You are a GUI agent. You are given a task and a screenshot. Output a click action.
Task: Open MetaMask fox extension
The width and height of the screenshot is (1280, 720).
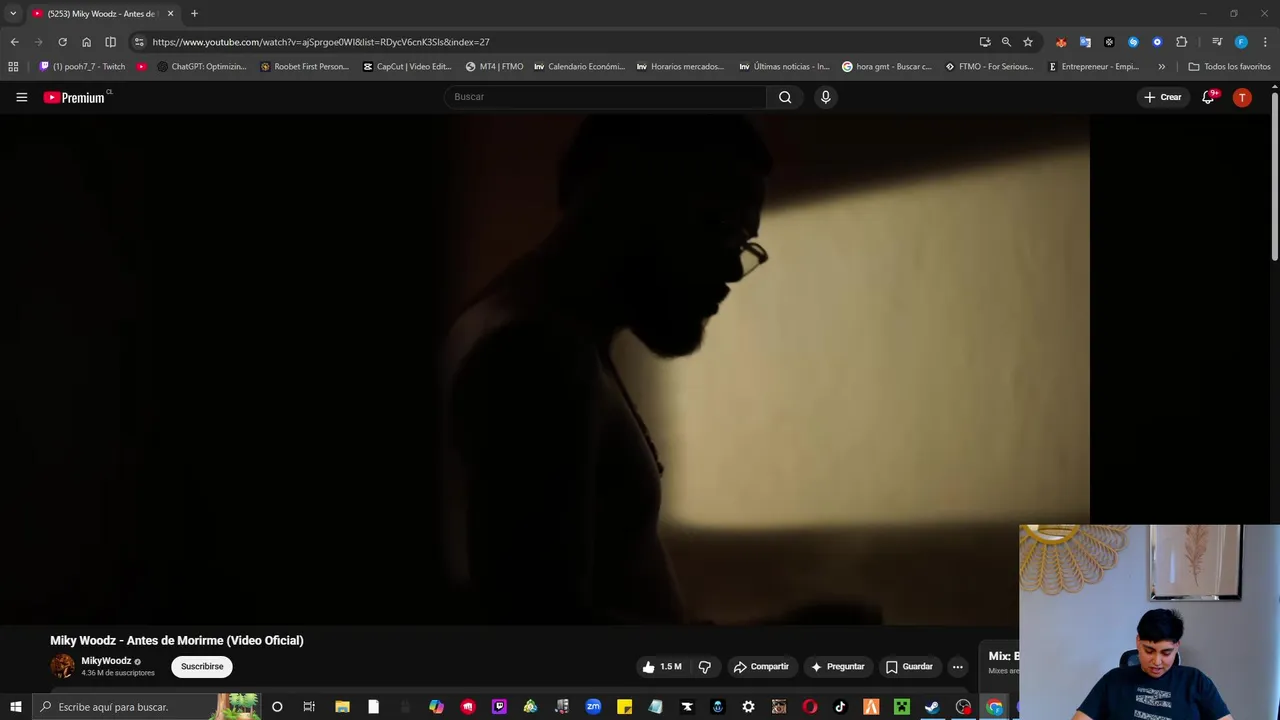[x=1061, y=42]
